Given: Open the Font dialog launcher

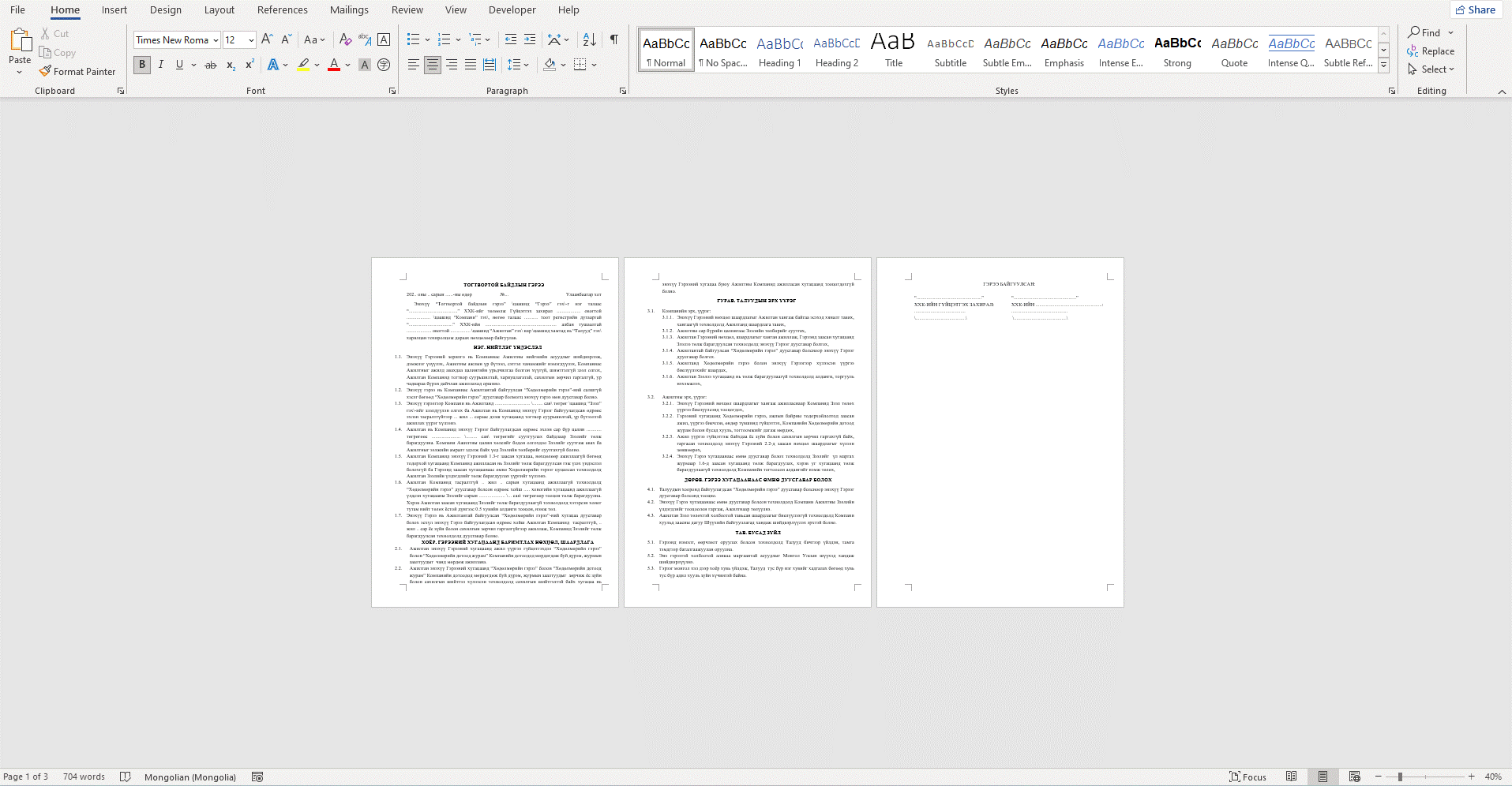Looking at the screenshot, I should click(392, 92).
